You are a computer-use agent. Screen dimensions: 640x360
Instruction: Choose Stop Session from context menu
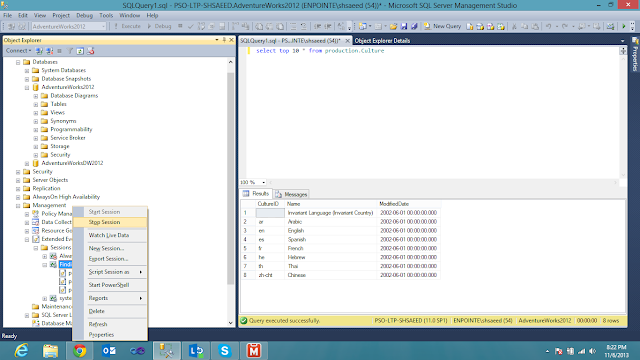point(110,222)
